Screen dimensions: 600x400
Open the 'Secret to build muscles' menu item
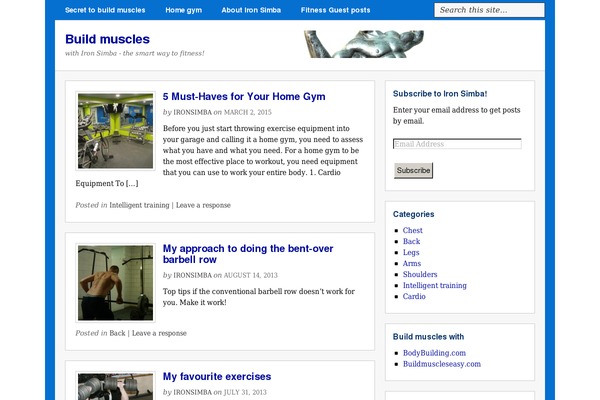click(105, 10)
